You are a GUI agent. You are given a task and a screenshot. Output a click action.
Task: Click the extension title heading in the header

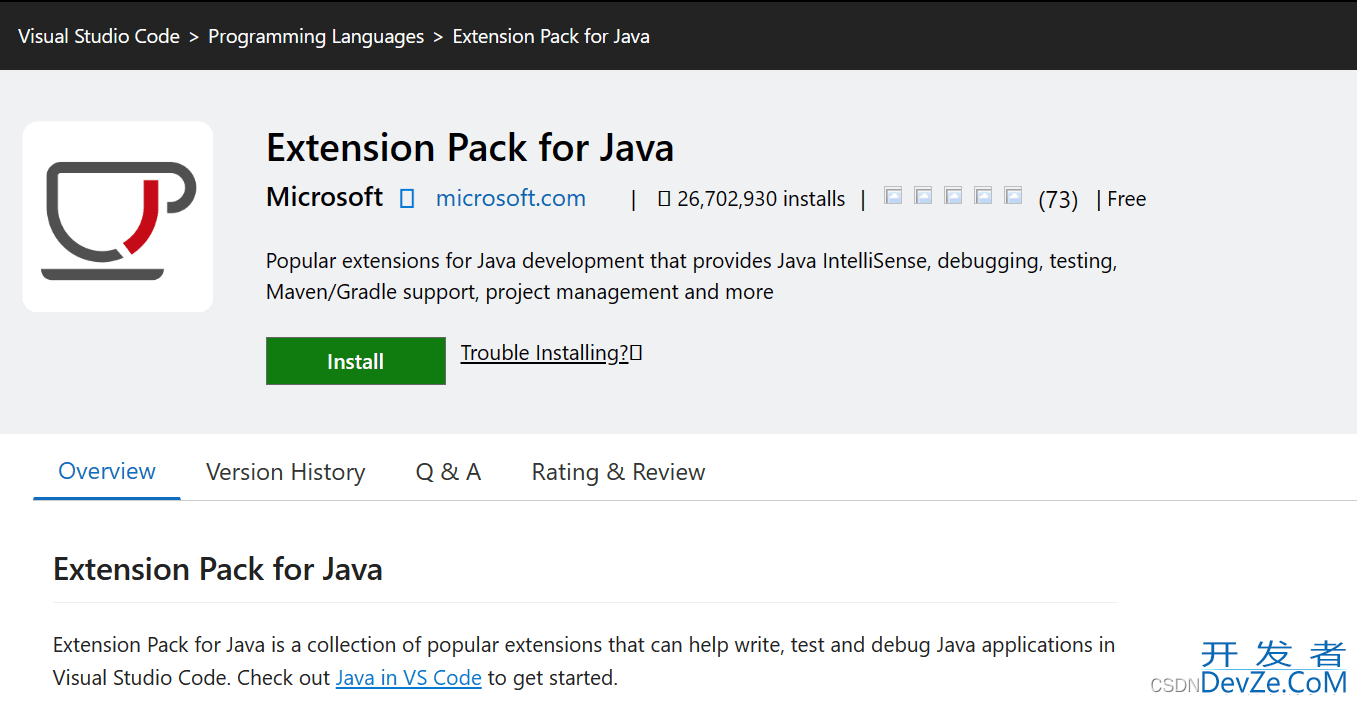coord(470,148)
